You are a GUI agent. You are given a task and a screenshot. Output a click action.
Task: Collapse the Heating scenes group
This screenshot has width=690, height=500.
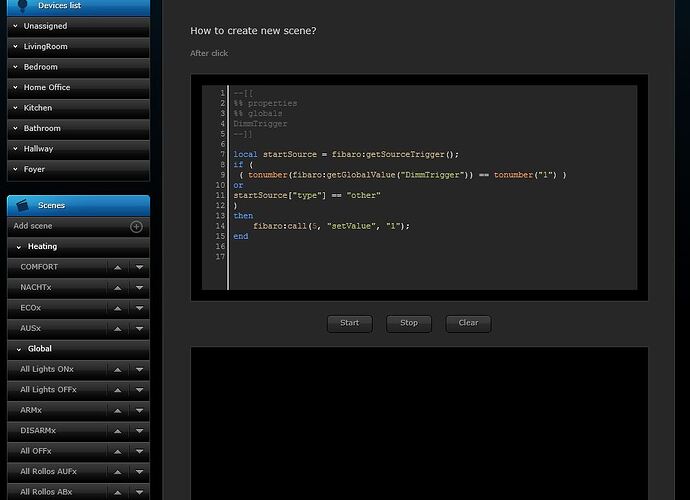19,247
